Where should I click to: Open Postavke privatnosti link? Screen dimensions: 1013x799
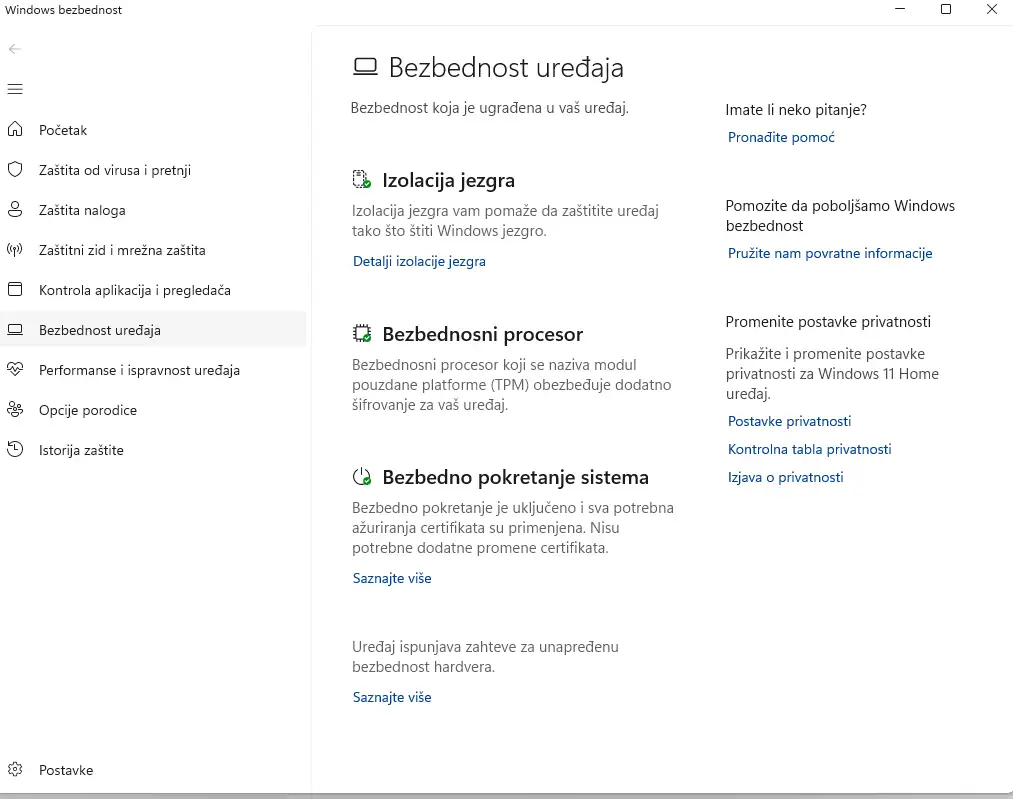coord(789,421)
